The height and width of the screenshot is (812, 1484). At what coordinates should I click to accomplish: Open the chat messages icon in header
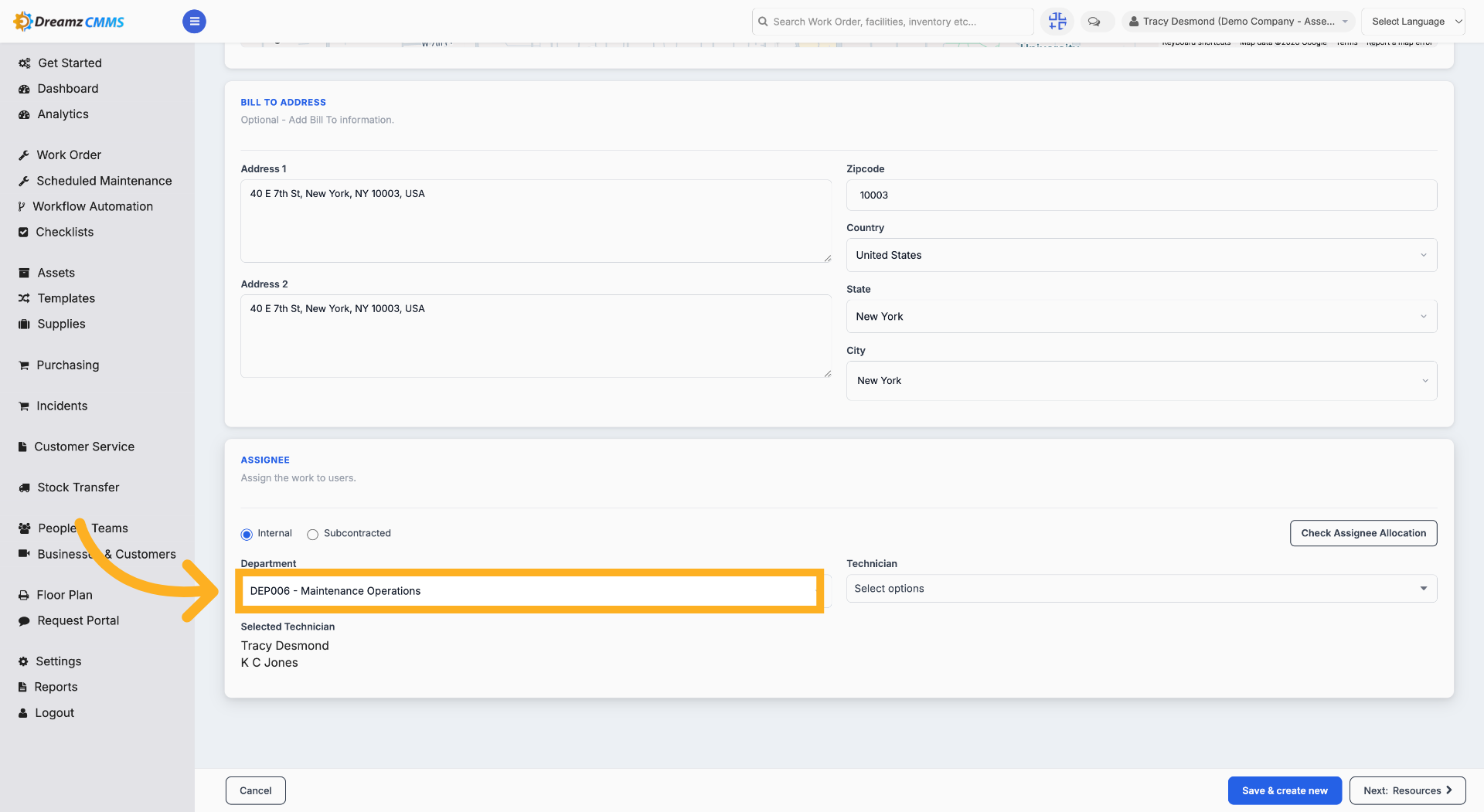[x=1094, y=22]
